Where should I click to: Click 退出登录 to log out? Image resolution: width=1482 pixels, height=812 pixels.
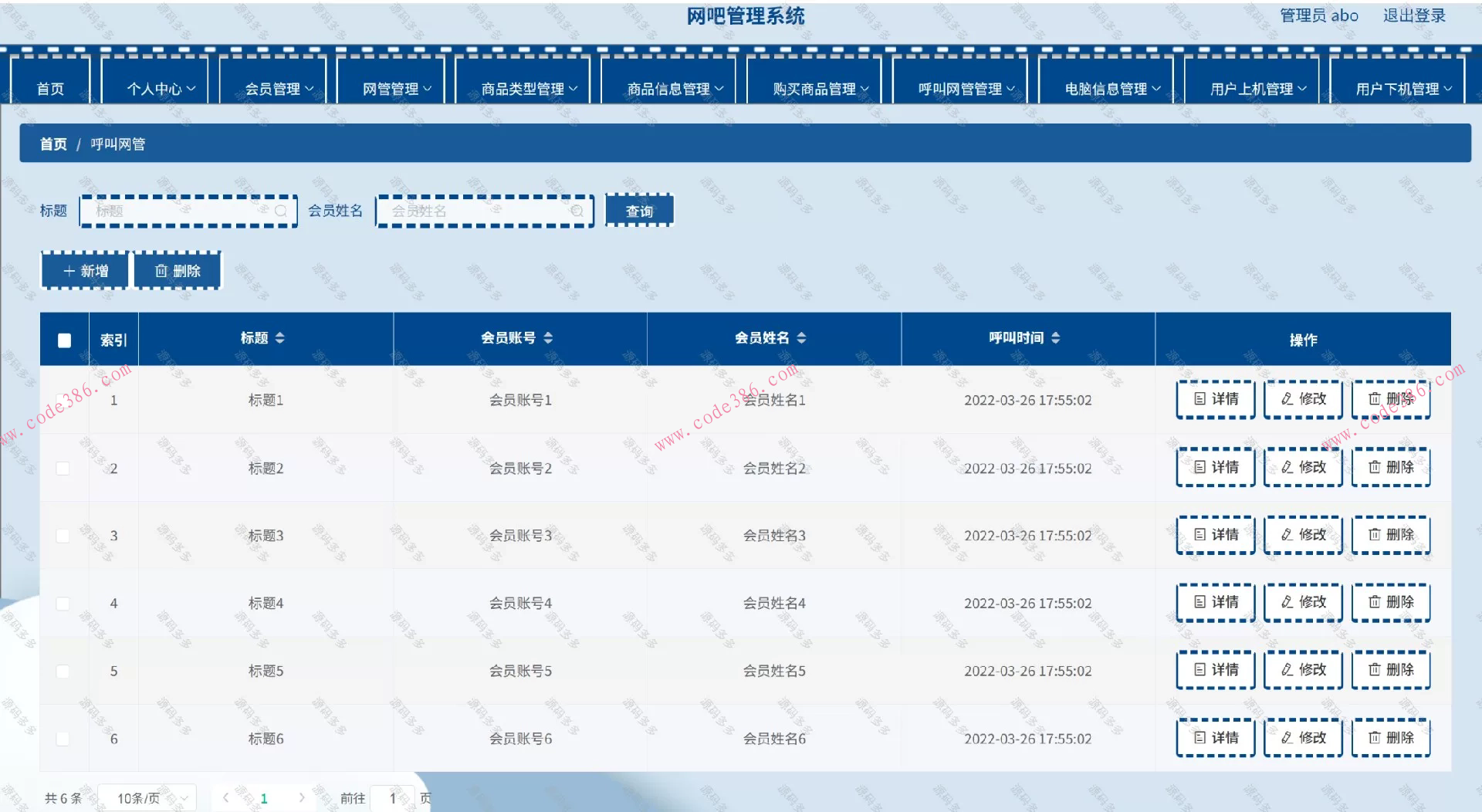pyautogui.click(x=1414, y=15)
